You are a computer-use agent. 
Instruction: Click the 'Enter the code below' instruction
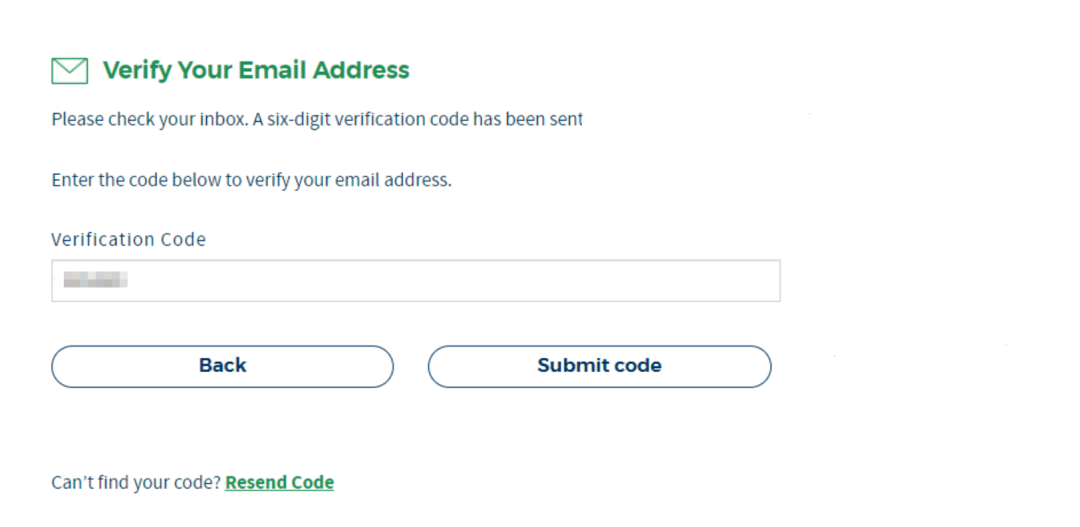[x=251, y=182]
